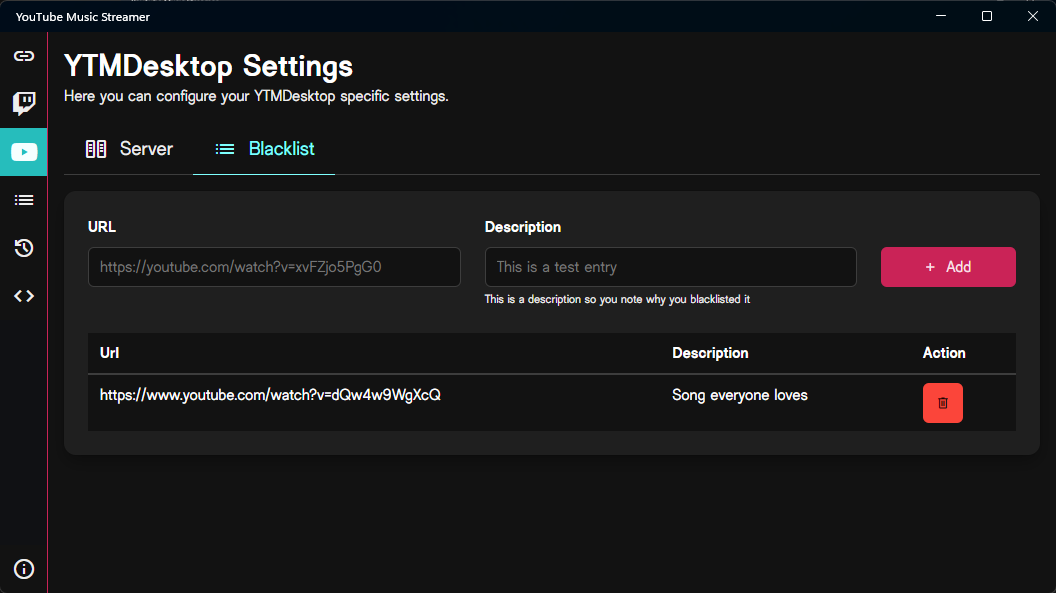The image size is (1056, 593).
Task: Open the Twitch settings sidebar icon
Action: click(24, 104)
